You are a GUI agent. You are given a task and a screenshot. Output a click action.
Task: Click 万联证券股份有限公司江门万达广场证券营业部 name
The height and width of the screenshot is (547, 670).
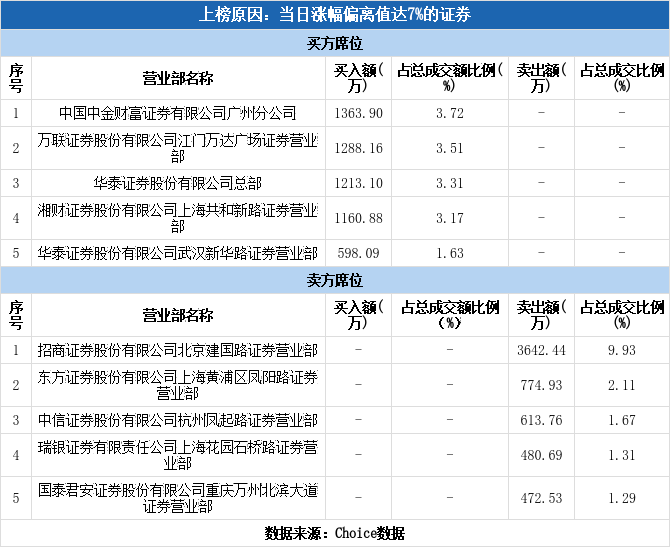point(178,148)
